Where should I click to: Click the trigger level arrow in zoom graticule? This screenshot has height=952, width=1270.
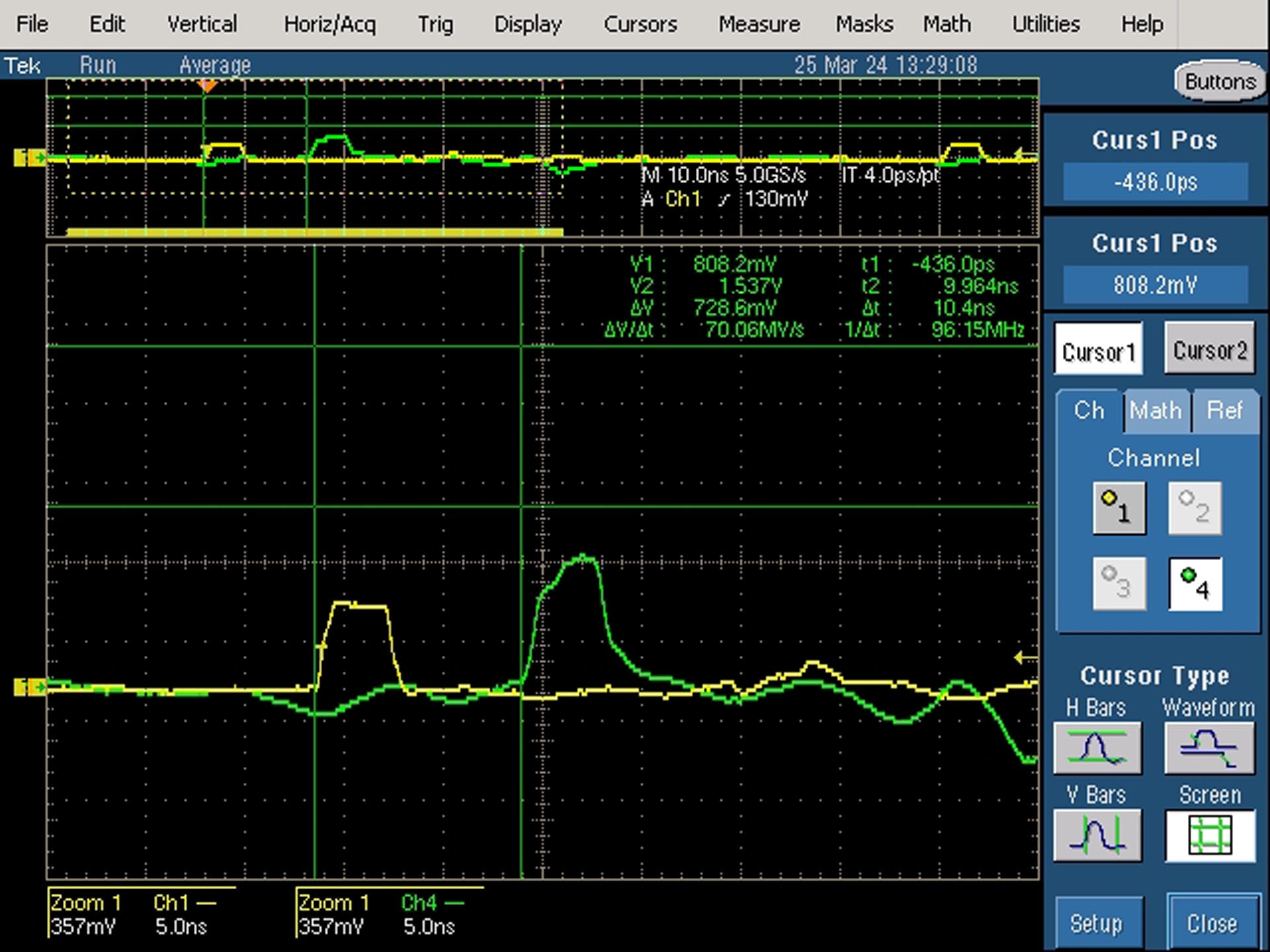click(1025, 657)
